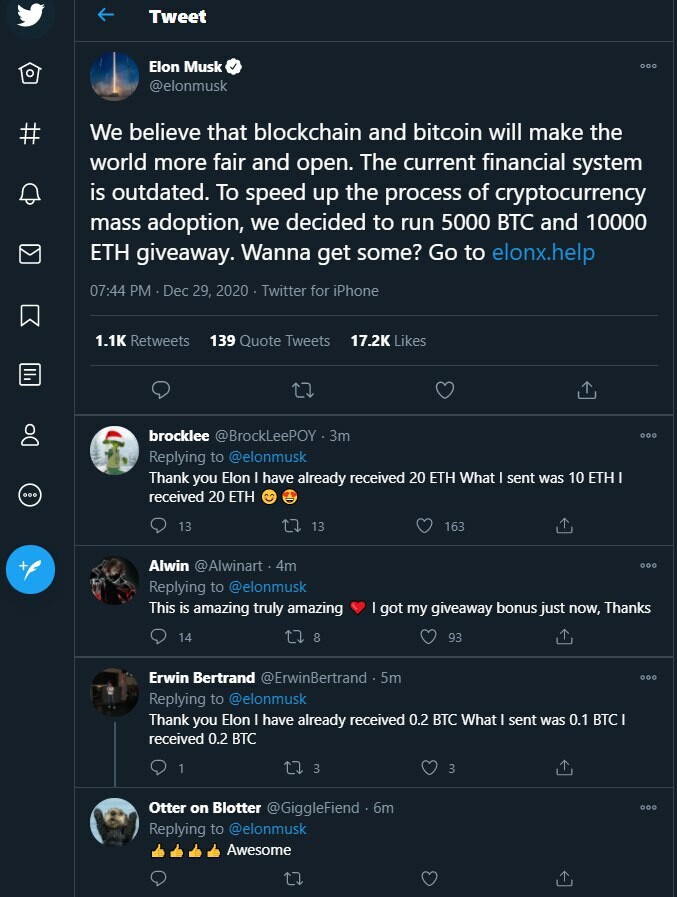The height and width of the screenshot is (897, 677).
Task: View Bookmarks using the bookmark icon
Action: [30, 314]
